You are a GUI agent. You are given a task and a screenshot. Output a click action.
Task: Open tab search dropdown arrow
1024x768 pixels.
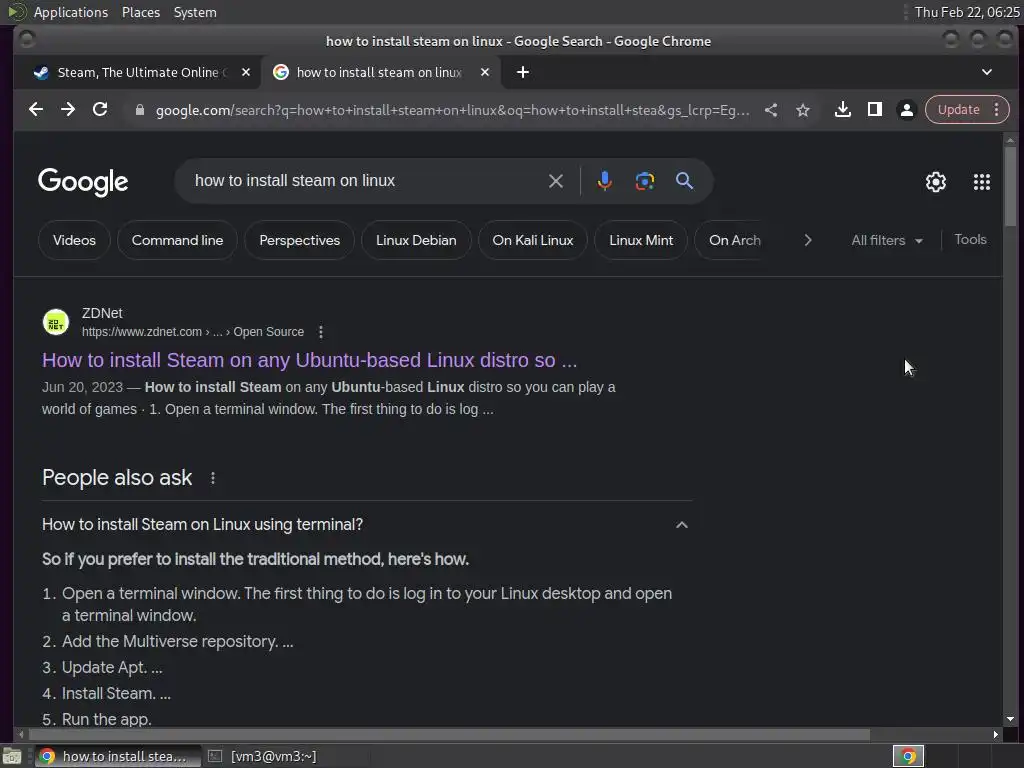(987, 72)
